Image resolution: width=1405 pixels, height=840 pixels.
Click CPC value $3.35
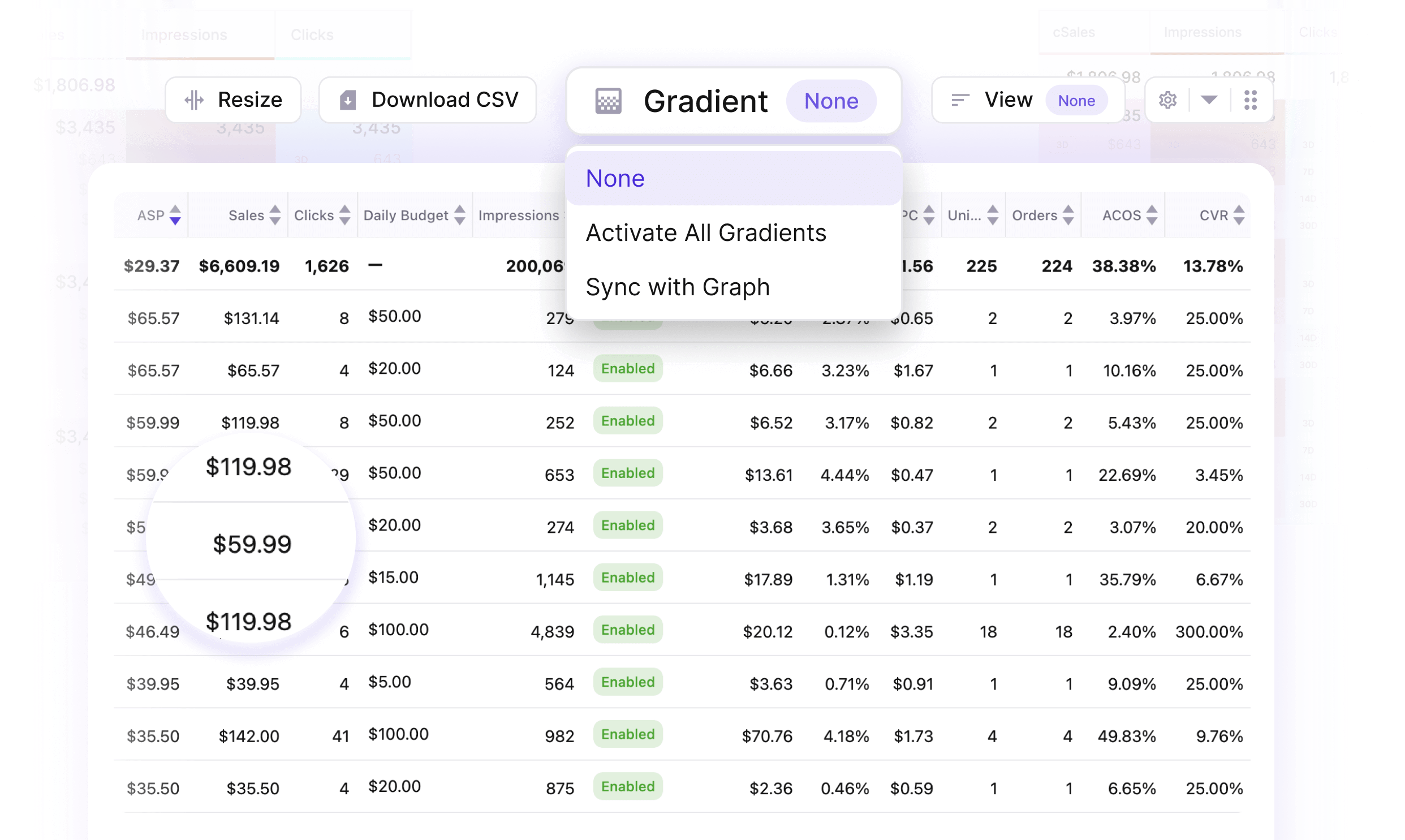tap(912, 632)
